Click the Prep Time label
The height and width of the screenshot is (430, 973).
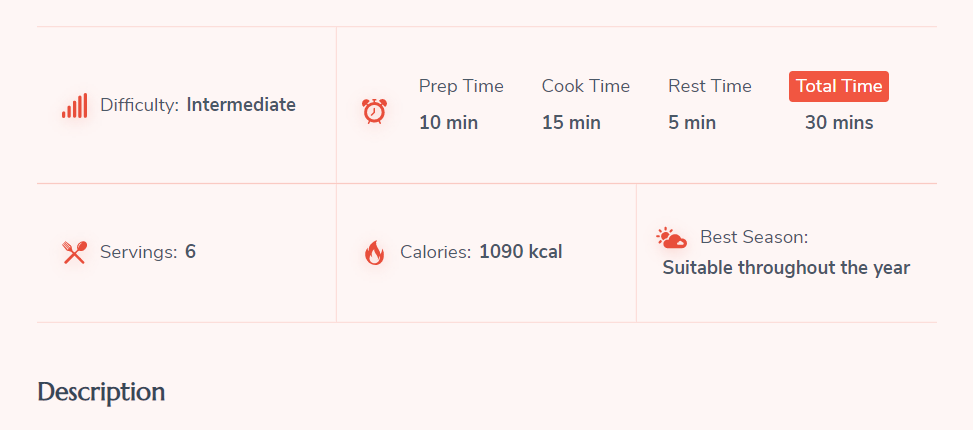[461, 86]
